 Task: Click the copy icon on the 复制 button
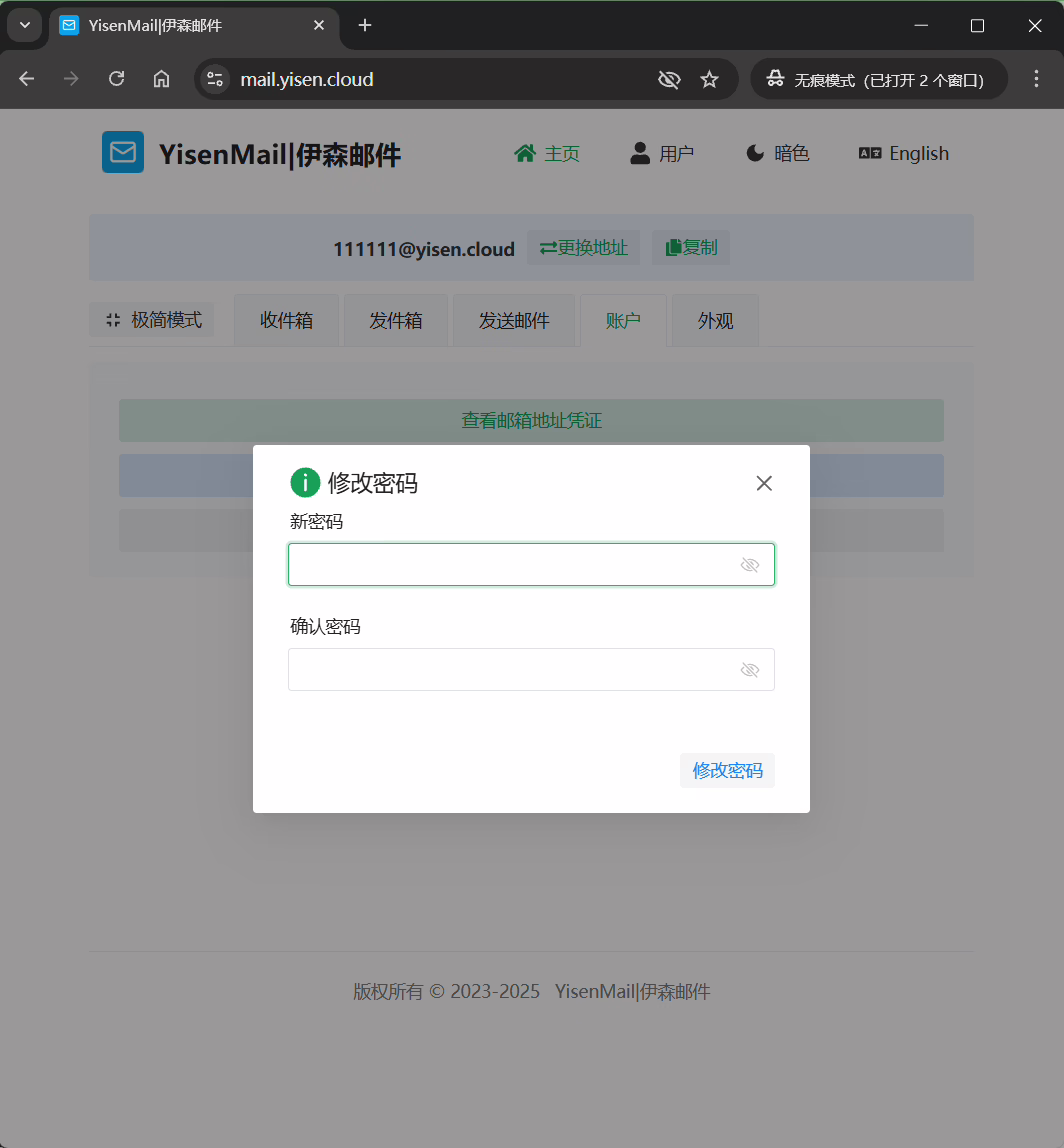(675, 247)
